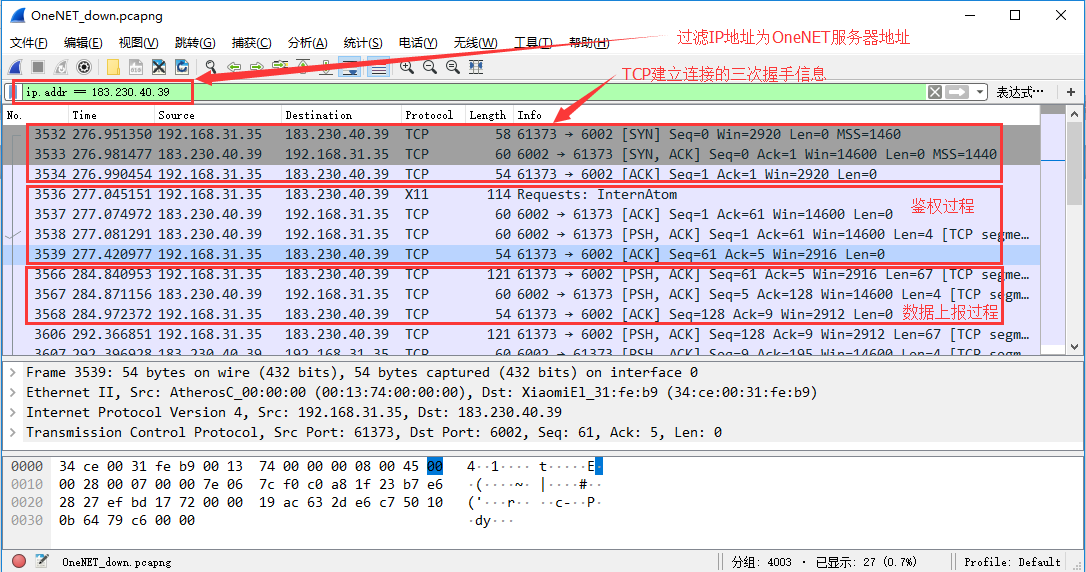Open the 统计(S) menu

pos(363,43)
